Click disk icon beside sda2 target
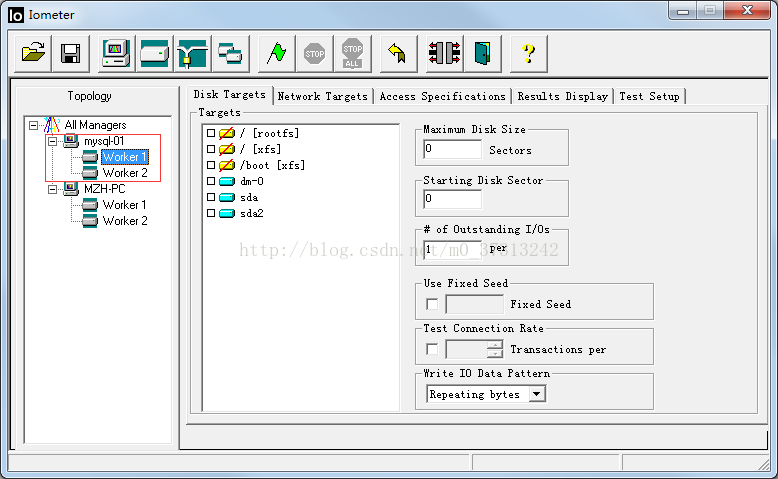This screenshot has width=778, height=479. coord(227,213)
